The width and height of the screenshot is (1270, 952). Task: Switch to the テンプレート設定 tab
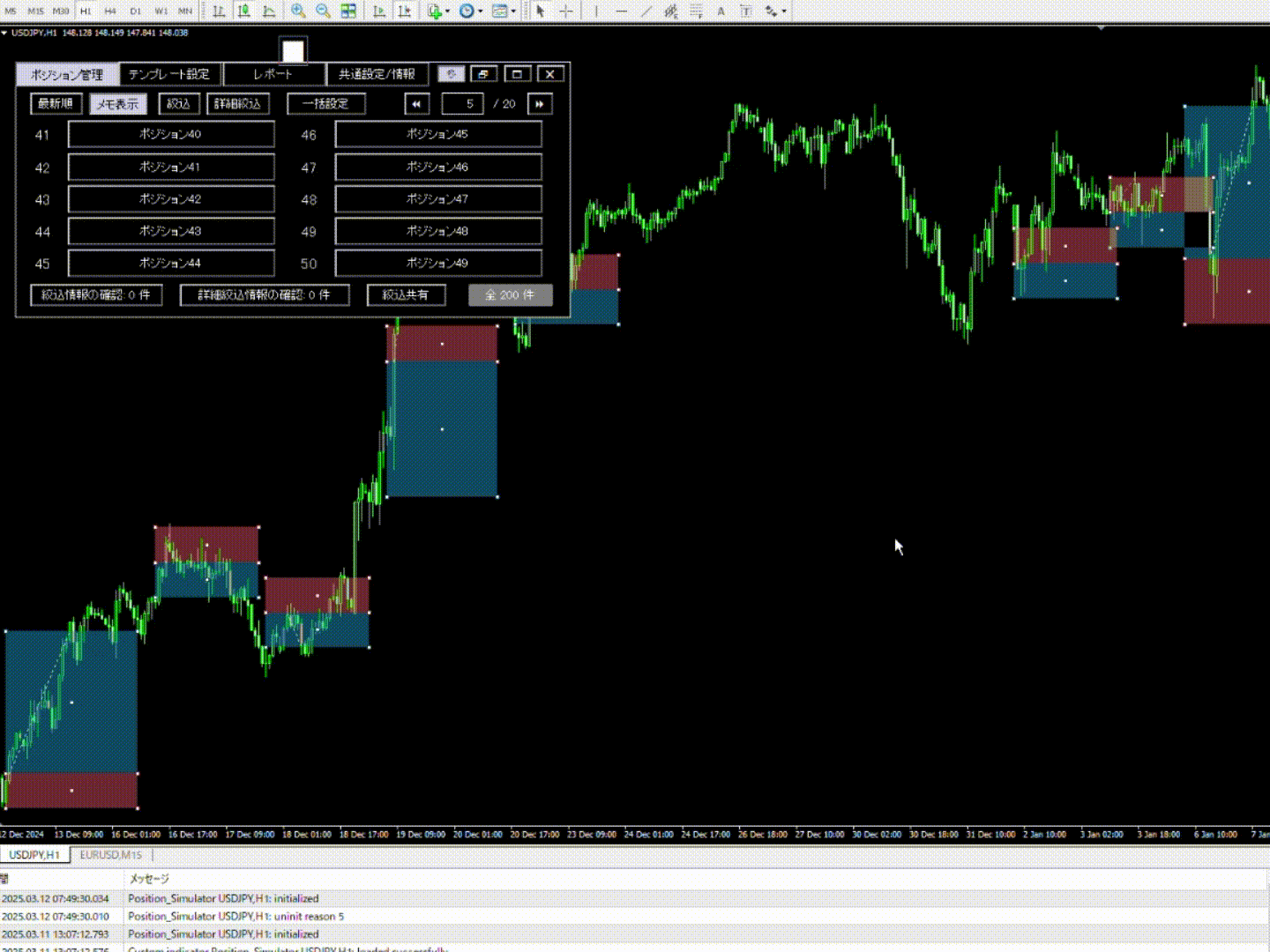pos(168,75)
